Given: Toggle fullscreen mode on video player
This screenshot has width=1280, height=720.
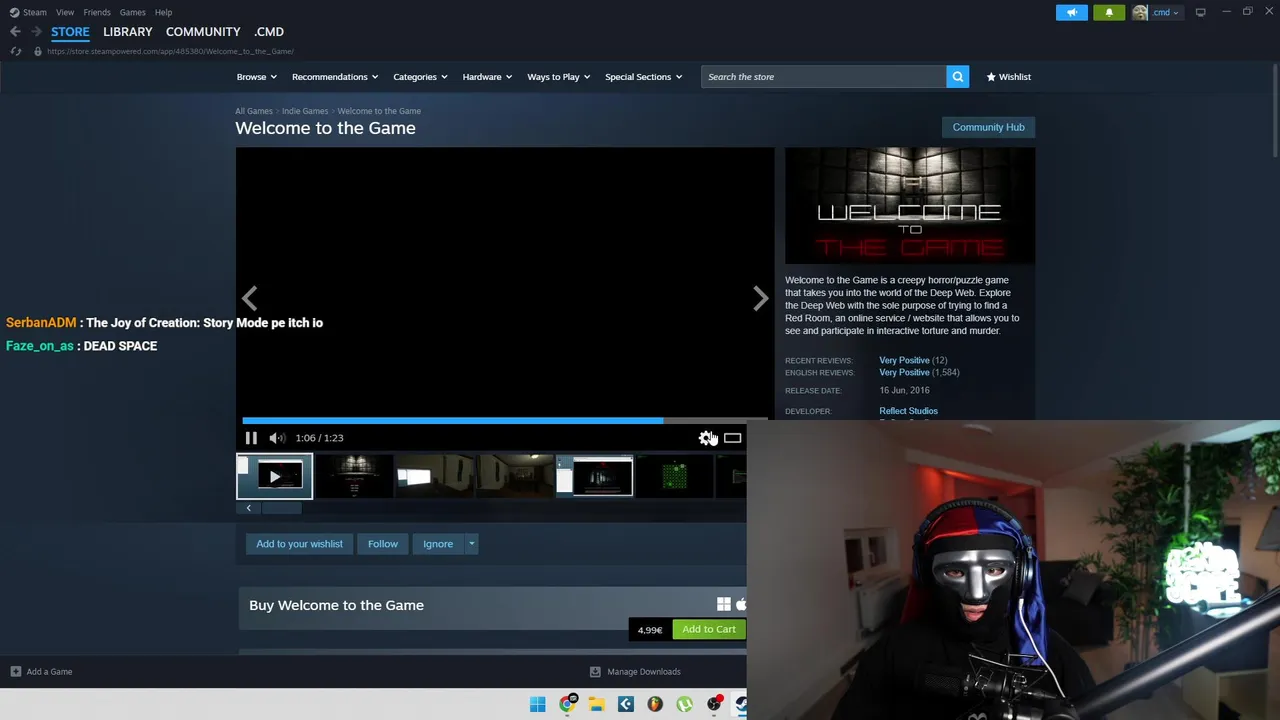Looking at the screenshot, I should click(733, 438).
